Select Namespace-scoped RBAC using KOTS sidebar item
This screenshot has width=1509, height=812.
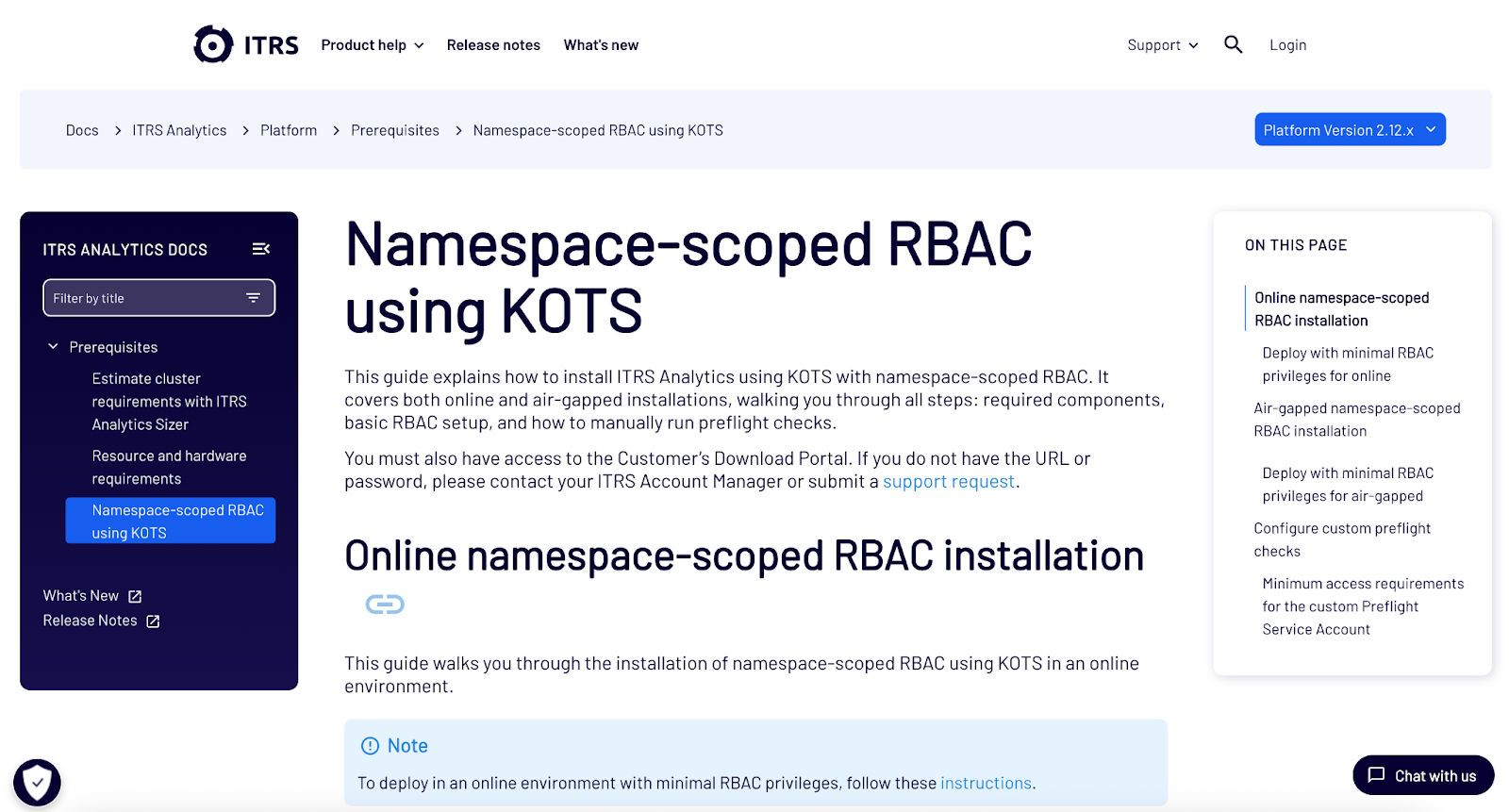coord(171,521)
